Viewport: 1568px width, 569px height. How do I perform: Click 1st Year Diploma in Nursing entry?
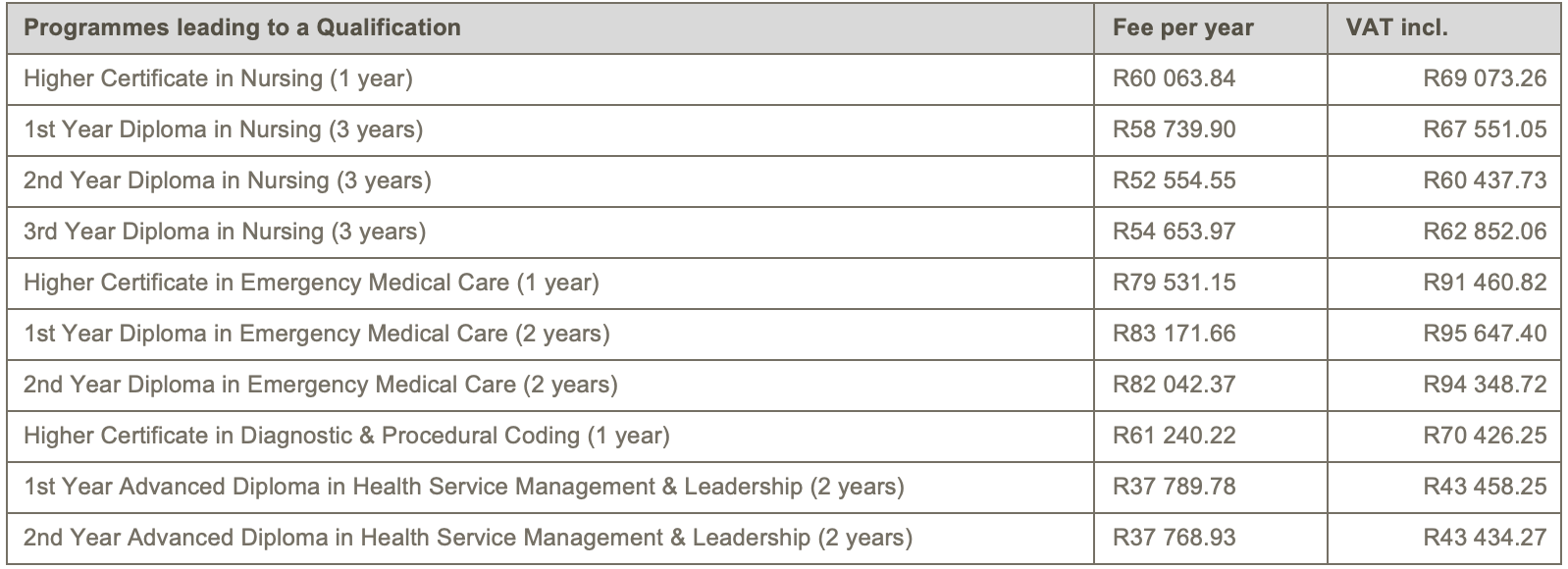(223, 129)
